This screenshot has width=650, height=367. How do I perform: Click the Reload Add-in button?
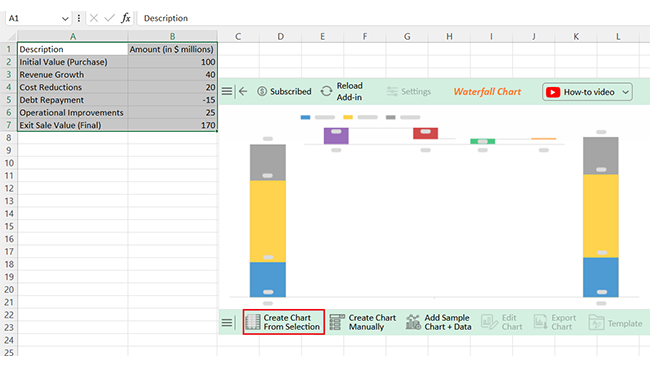342,91
